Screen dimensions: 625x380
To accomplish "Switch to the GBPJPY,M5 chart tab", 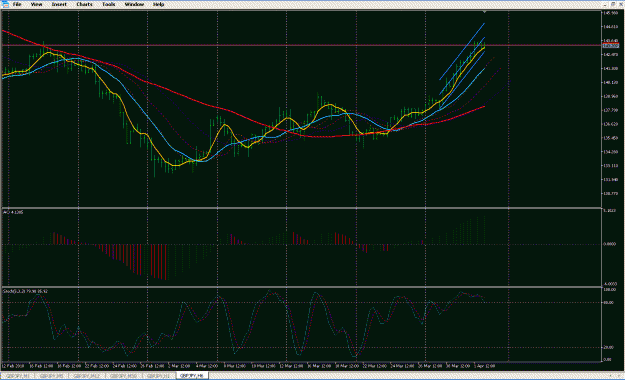I will (51, 376).
